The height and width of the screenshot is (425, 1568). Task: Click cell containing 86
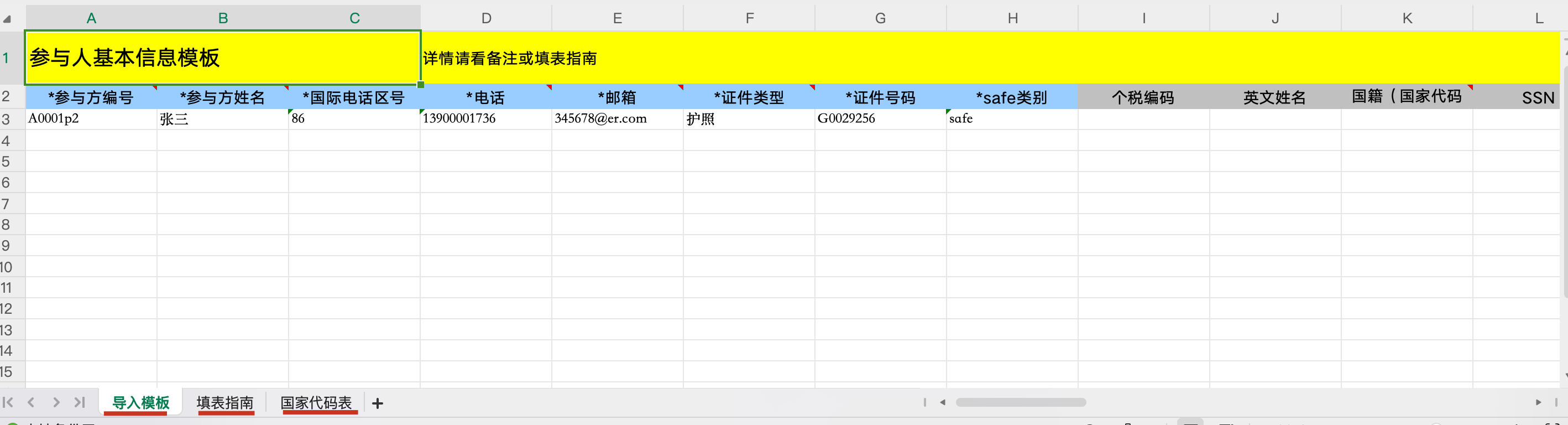click(354, 119)
